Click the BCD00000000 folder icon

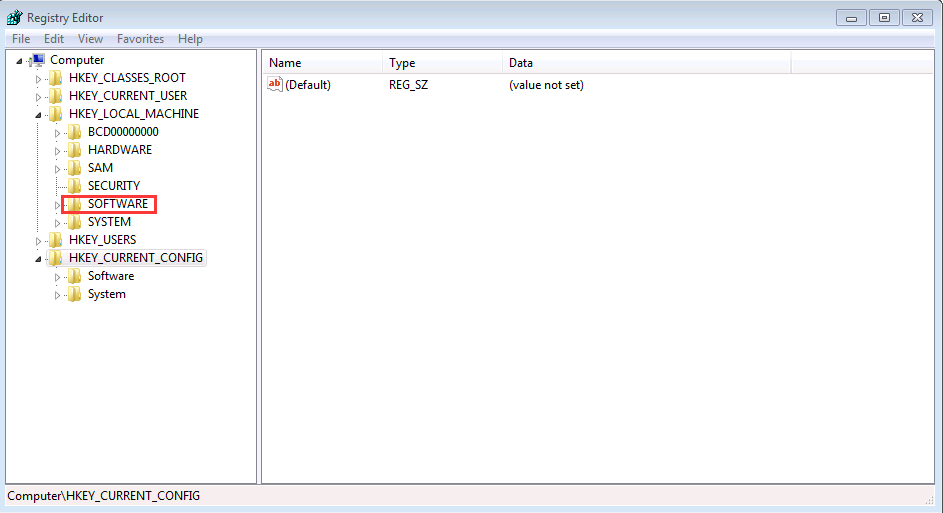pos(75,132)
